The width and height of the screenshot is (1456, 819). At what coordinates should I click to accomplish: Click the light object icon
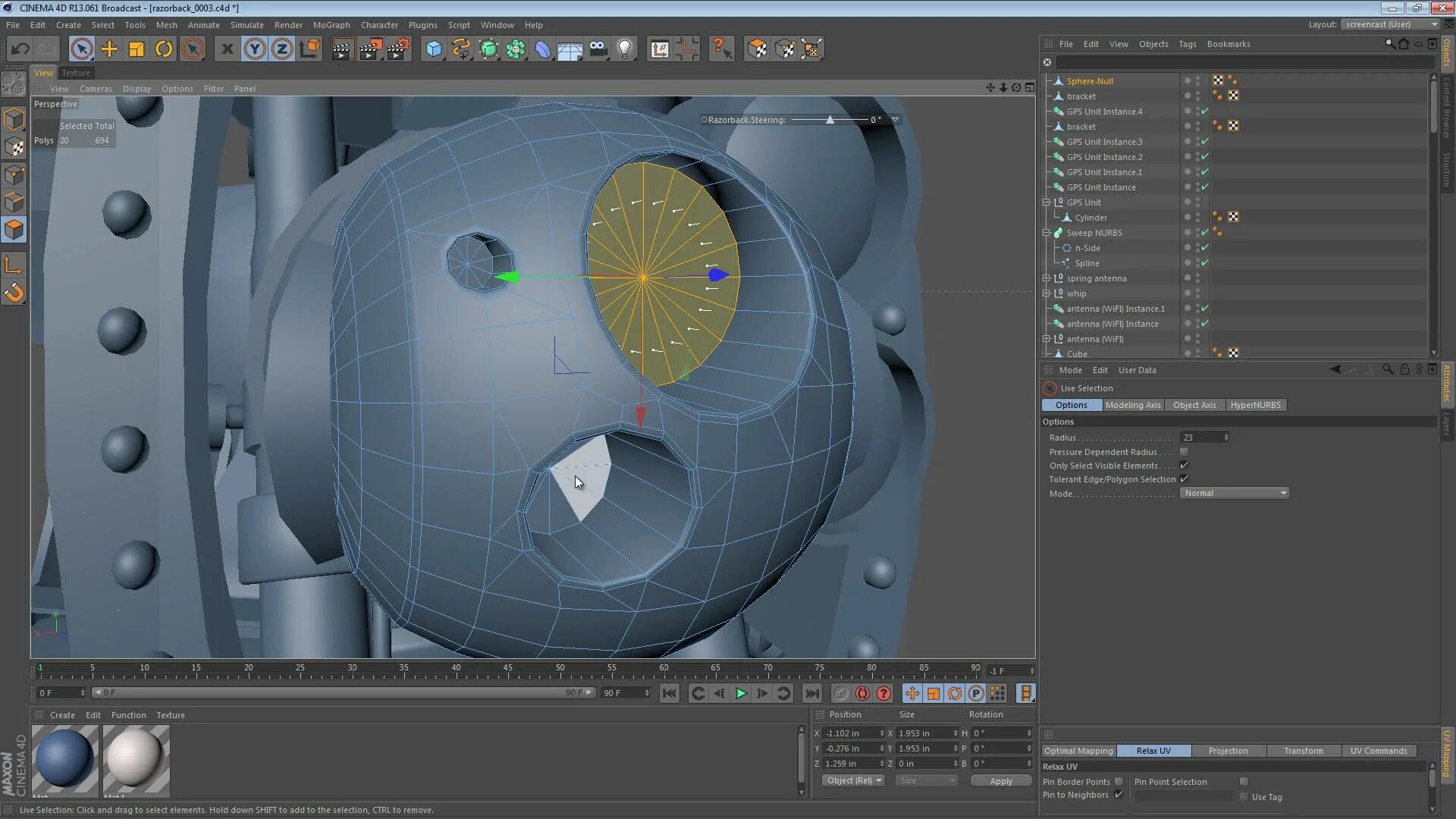[625, 49]
